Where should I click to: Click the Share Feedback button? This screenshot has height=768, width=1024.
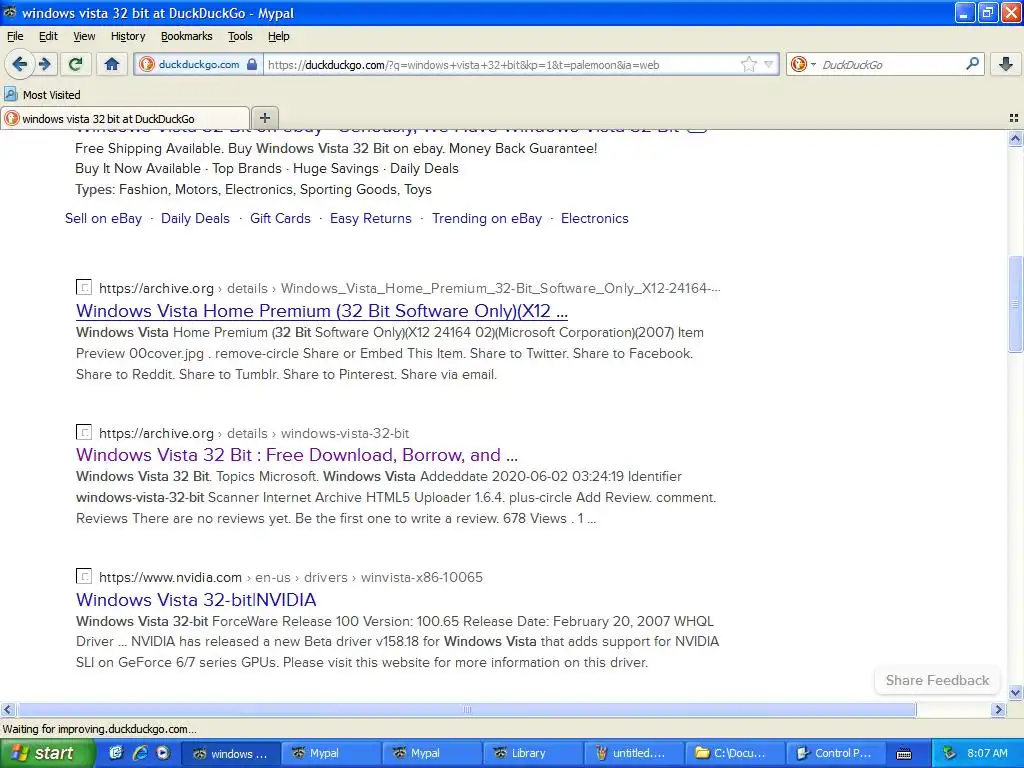pos(937,680)
